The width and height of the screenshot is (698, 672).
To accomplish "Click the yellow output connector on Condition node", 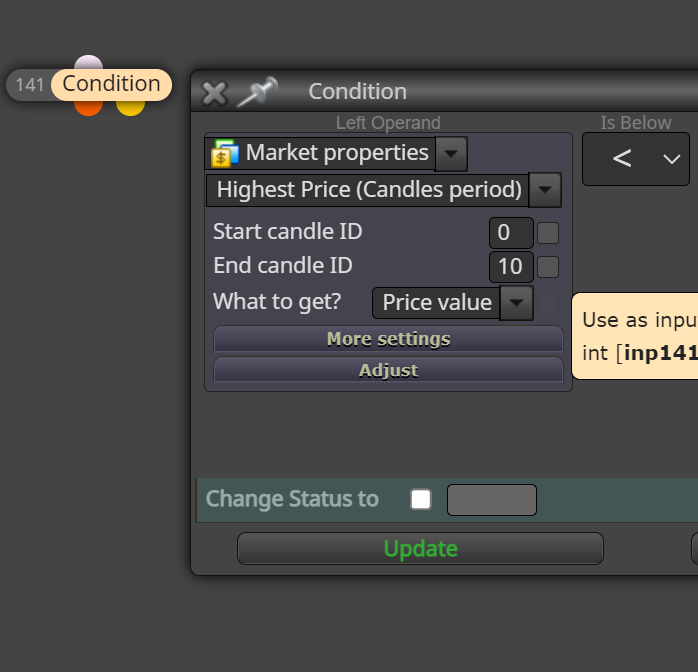I will 130,108.
